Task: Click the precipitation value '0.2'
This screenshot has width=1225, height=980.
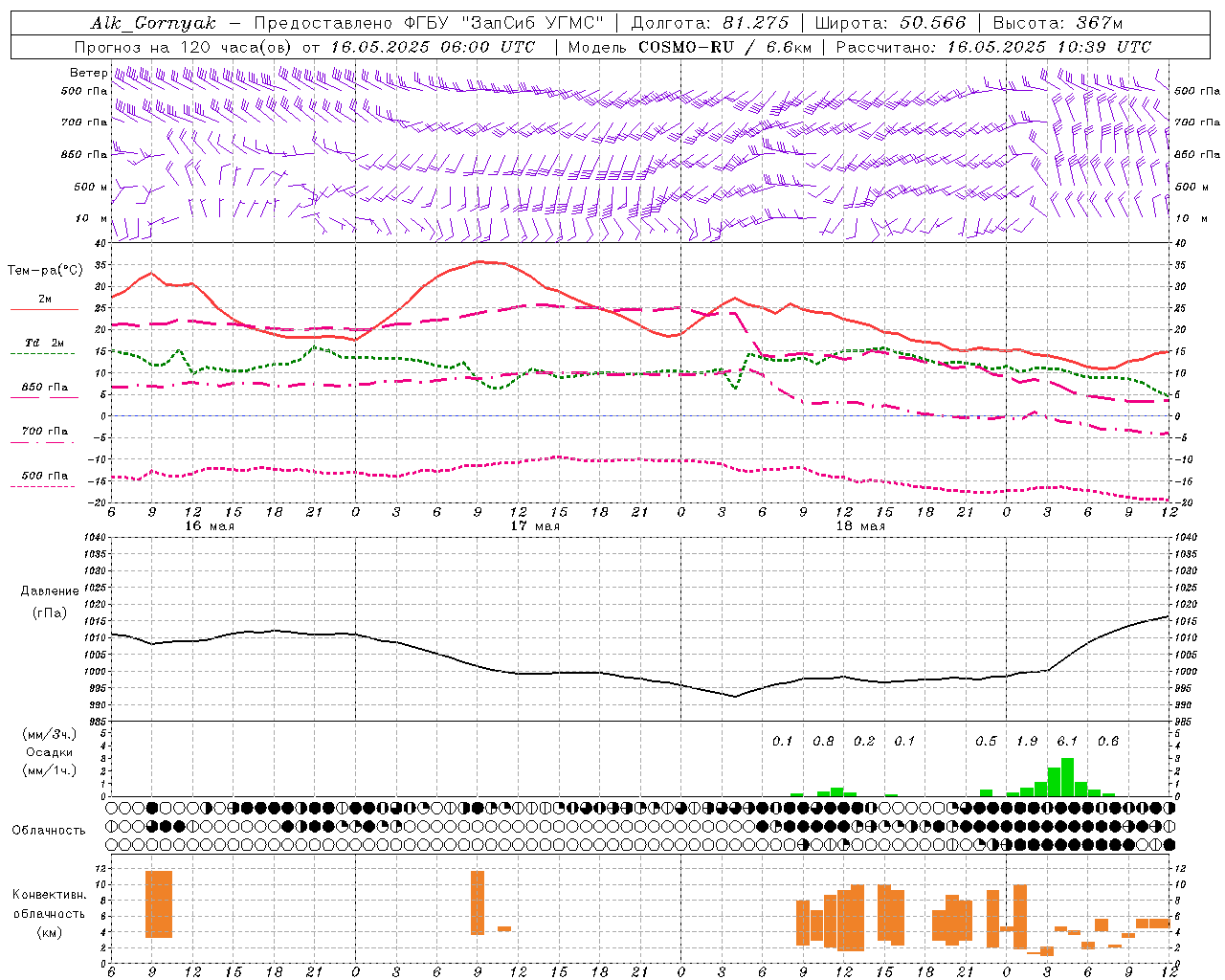Action: [x=864, y=741]
